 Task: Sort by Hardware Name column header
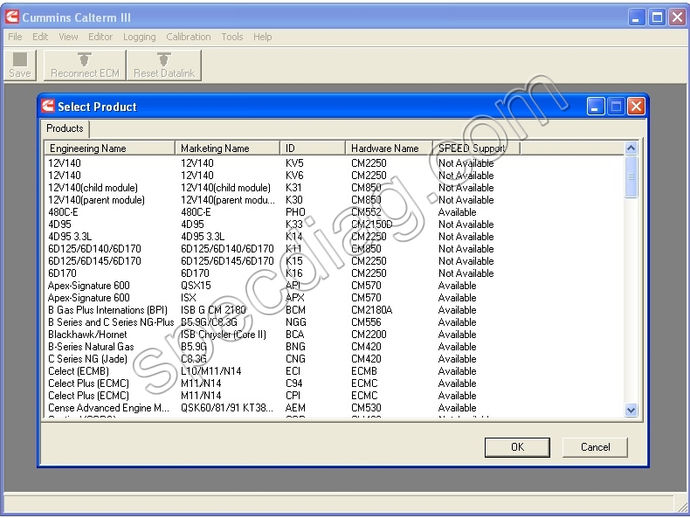(x=389, y=148)
